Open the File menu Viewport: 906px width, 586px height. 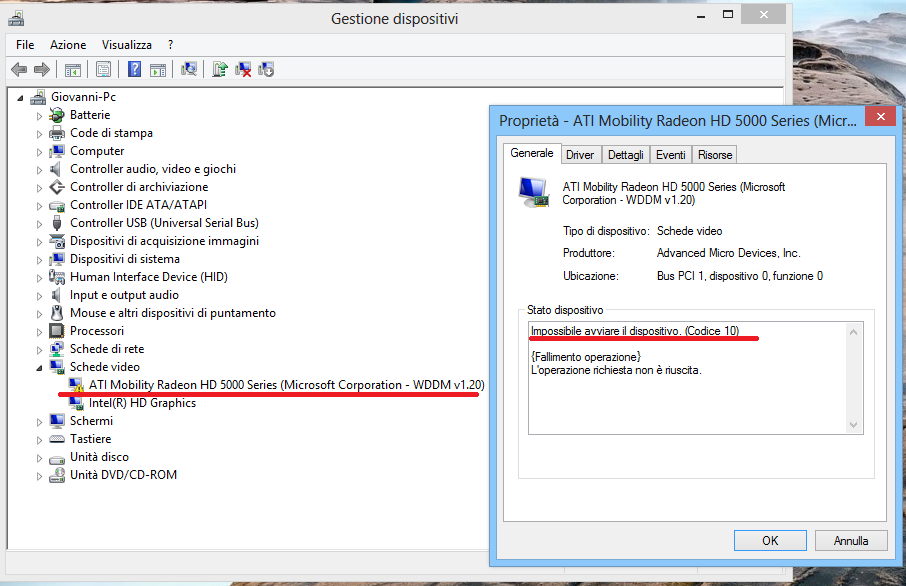[x=25, y=44]
